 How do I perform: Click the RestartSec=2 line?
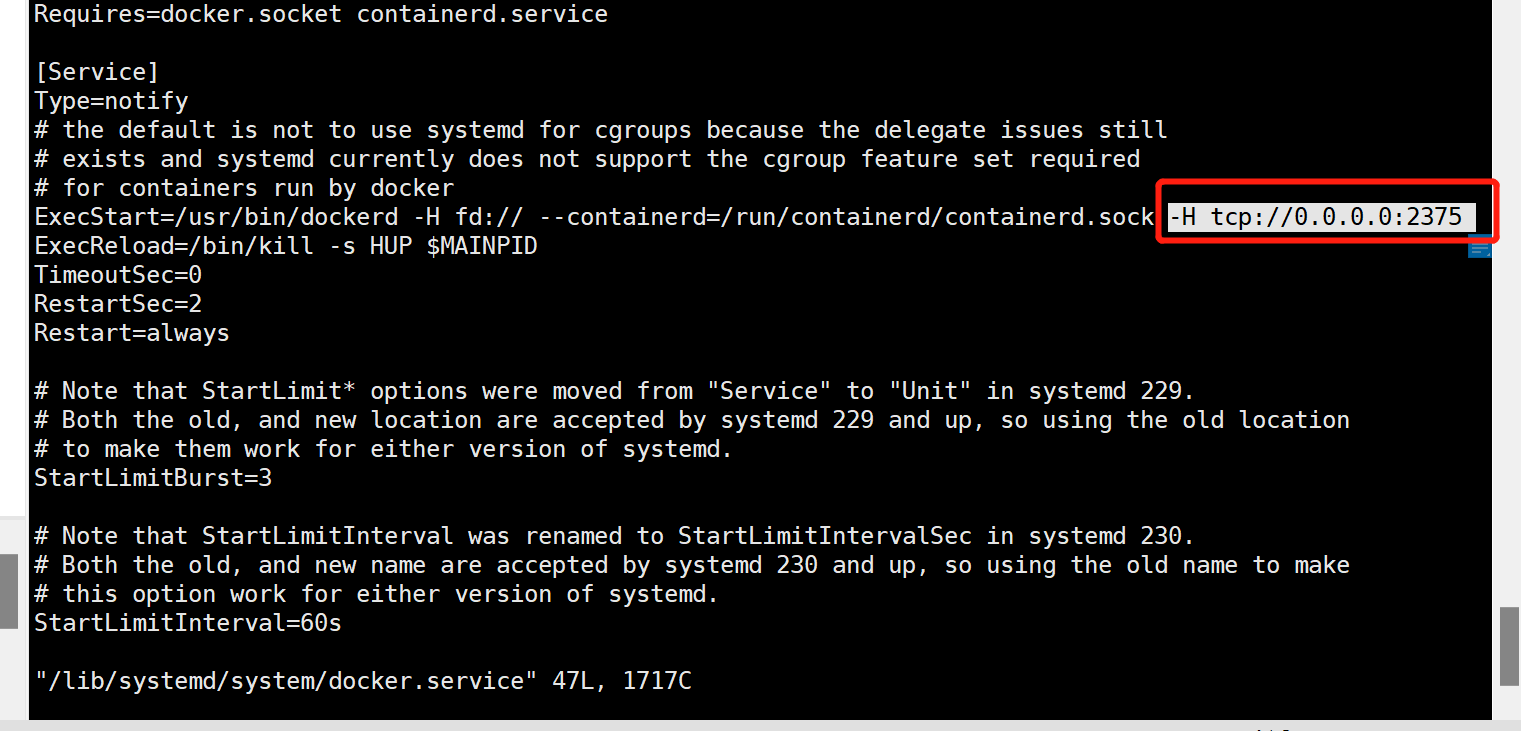(118, 303)
